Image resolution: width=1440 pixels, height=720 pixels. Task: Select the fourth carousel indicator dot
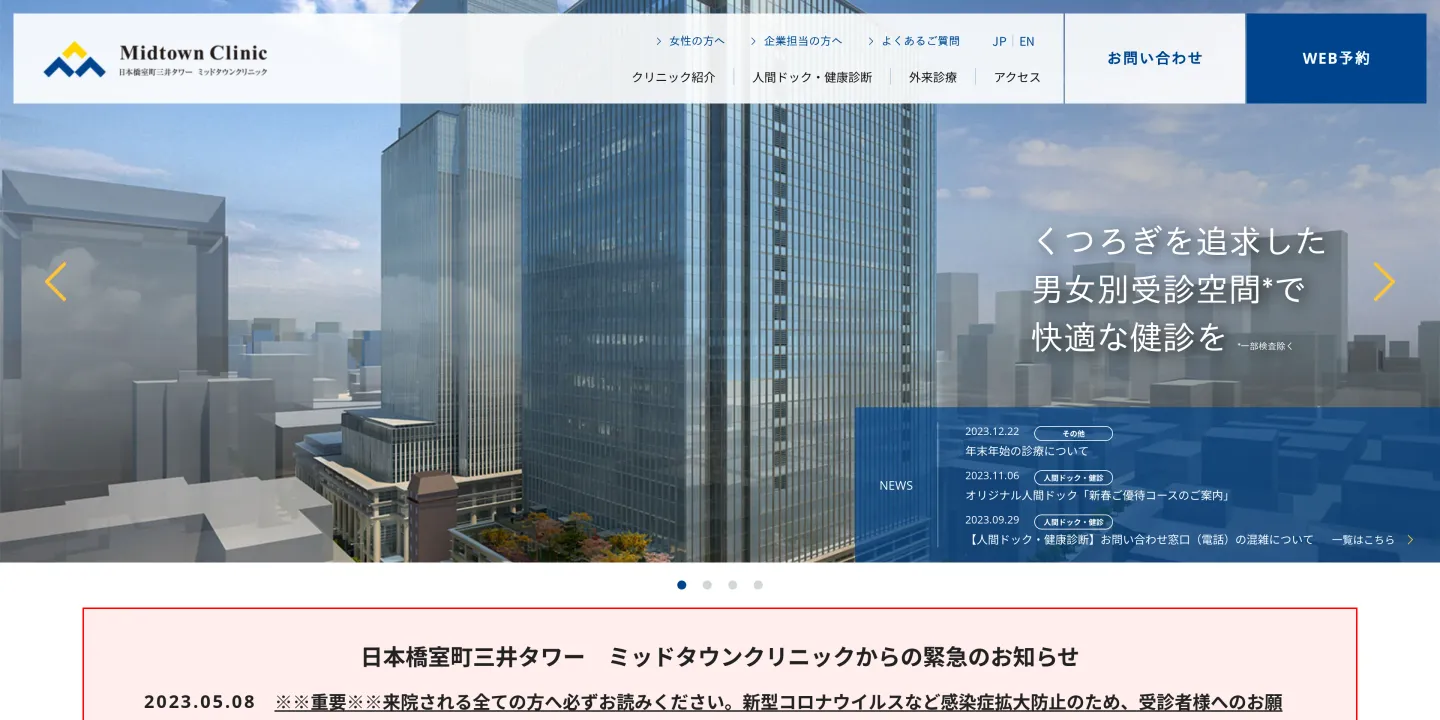tap(758, 585)
